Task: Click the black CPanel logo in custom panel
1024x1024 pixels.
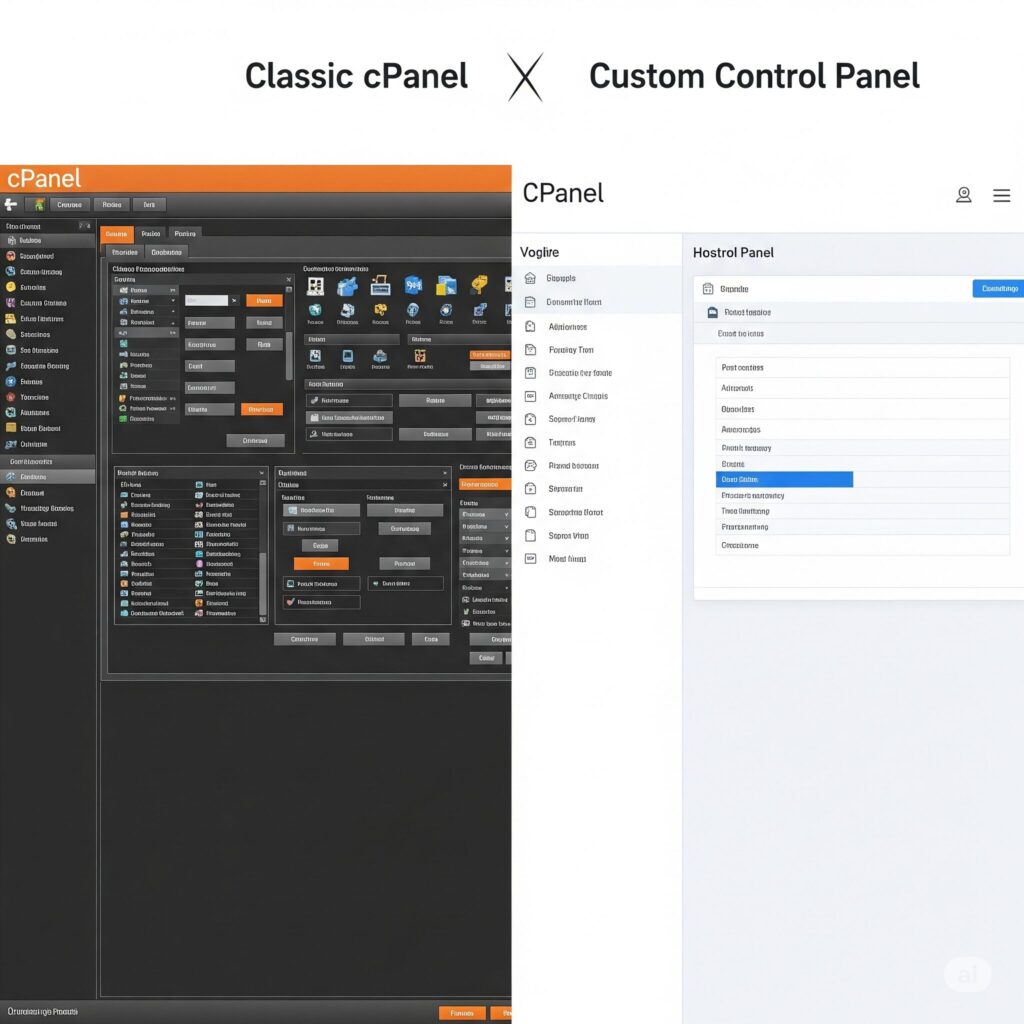Action: pos(563,193)
